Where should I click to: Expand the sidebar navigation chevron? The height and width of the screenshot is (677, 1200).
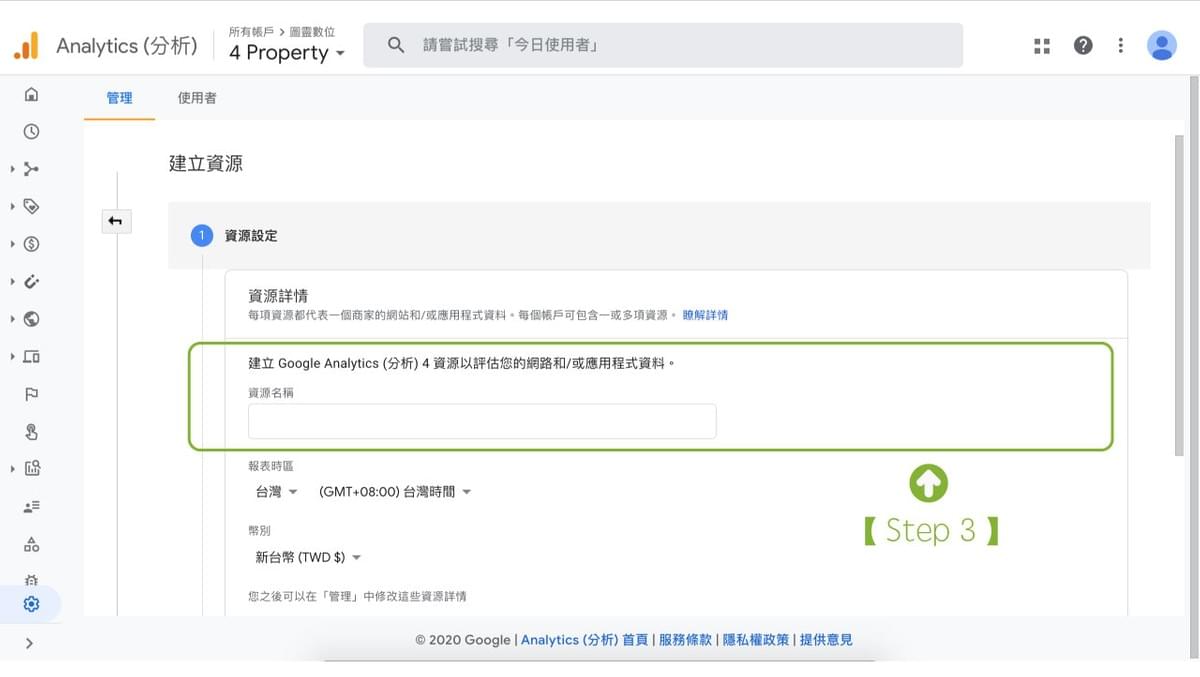[x=29, y=643]
